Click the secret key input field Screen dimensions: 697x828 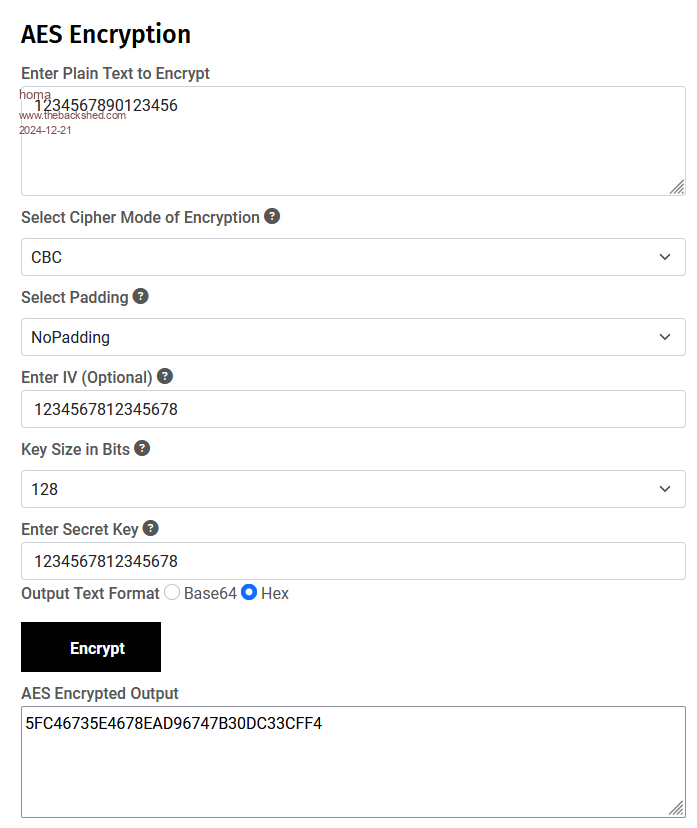click(353, 561)
